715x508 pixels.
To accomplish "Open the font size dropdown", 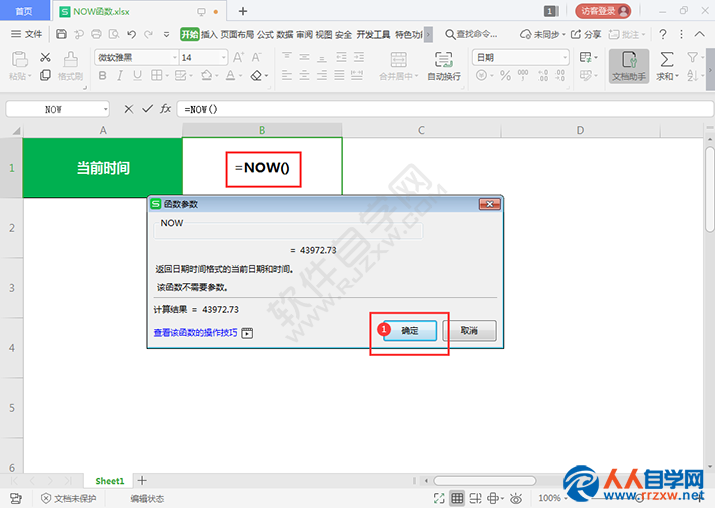I will coord(223,57).
